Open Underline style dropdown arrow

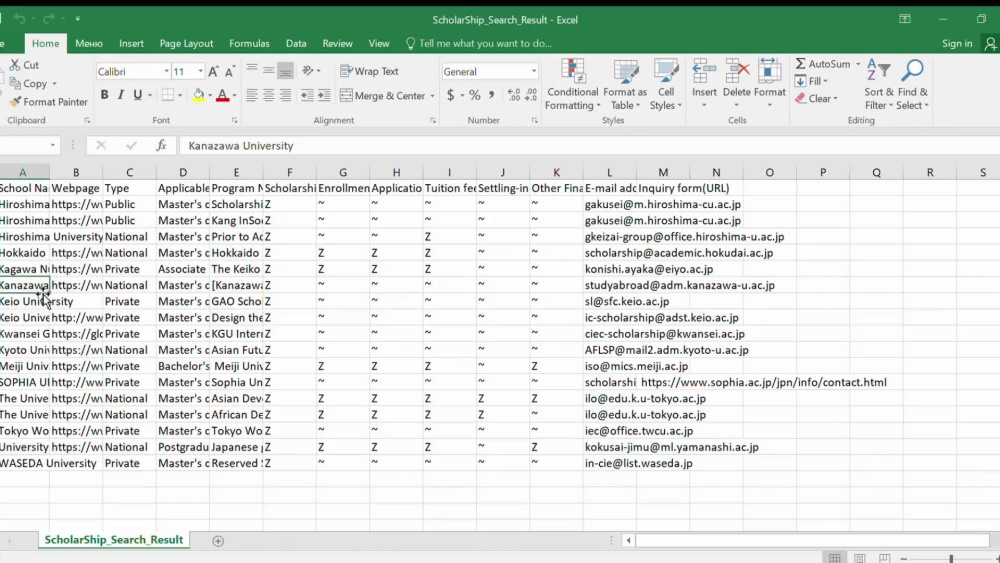click(x=150, y=95)
